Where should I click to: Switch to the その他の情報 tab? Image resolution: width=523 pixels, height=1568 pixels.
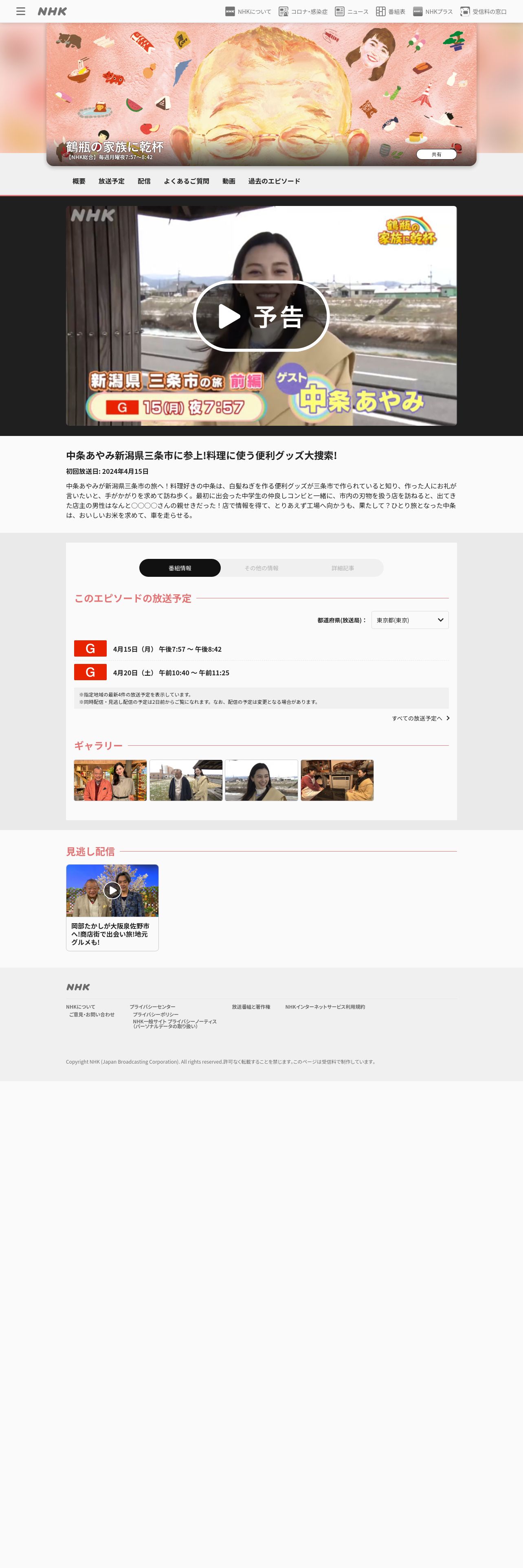pyautogui.click(x=261, y=568)
